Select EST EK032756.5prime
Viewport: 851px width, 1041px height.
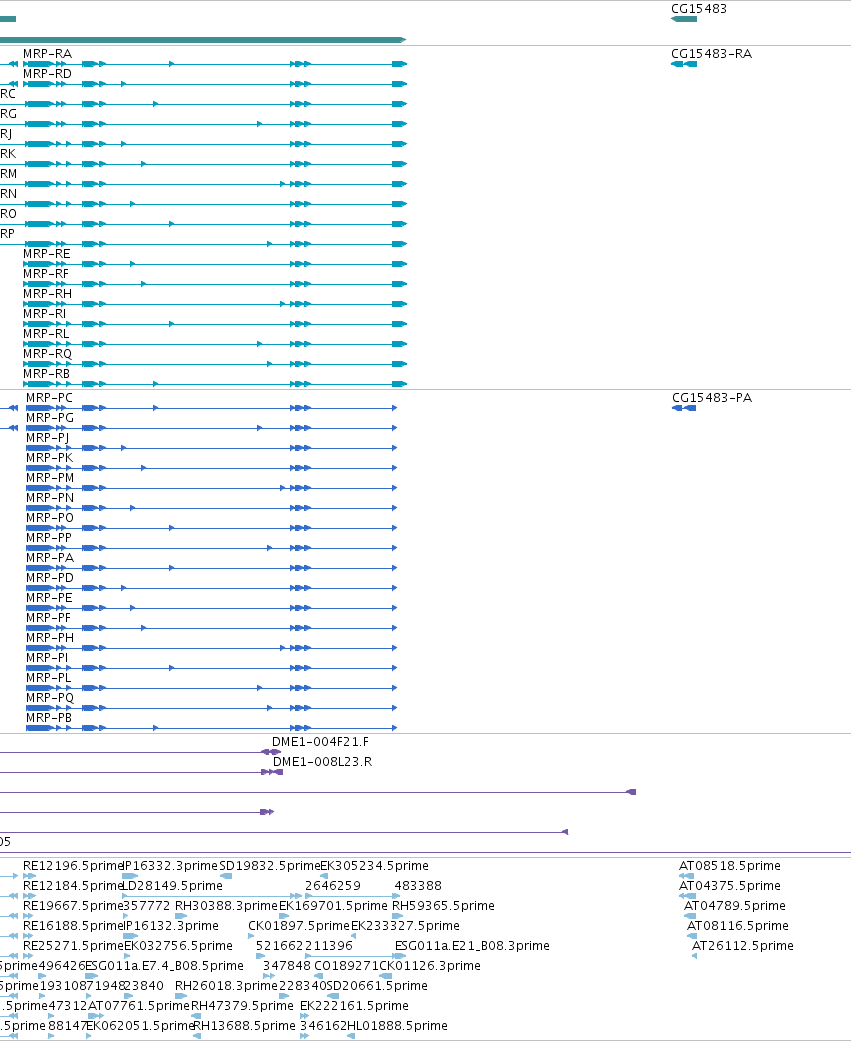[x=179, y=945]
